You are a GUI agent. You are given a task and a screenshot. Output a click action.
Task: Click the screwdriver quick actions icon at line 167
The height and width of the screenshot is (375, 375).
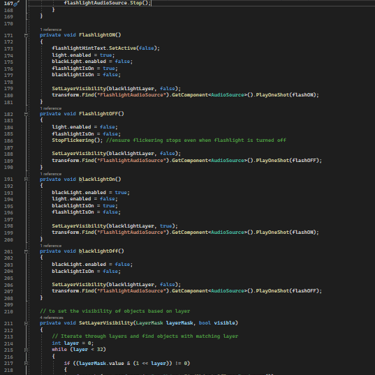click(x=16, y=3)
